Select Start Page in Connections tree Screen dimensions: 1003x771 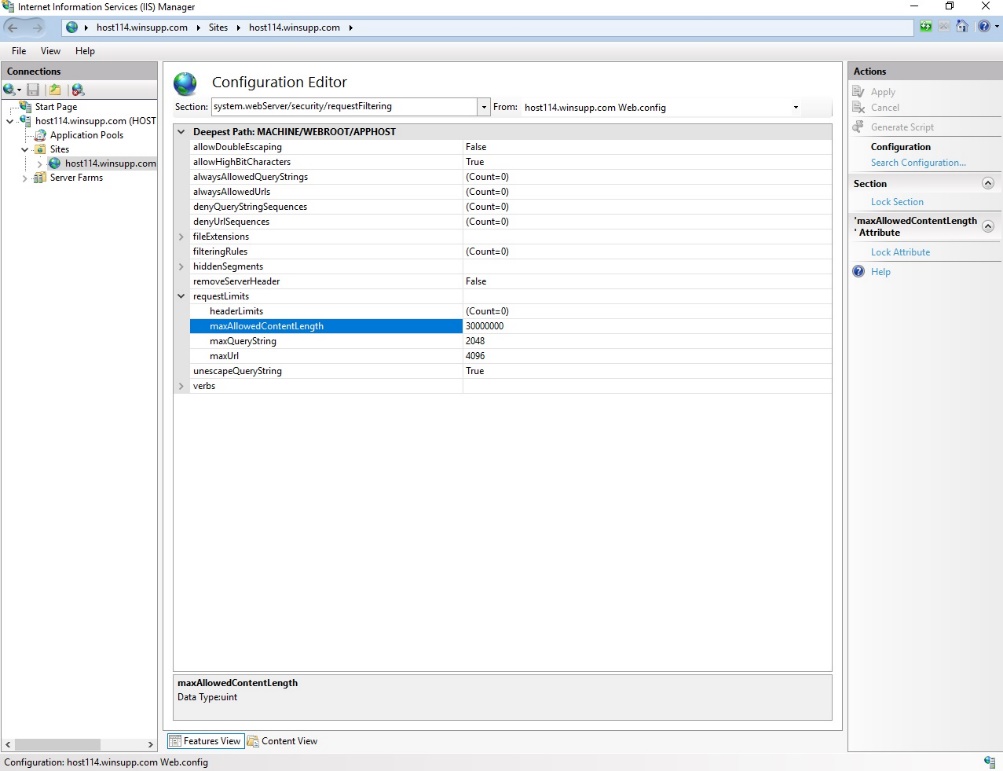(56, 107)
